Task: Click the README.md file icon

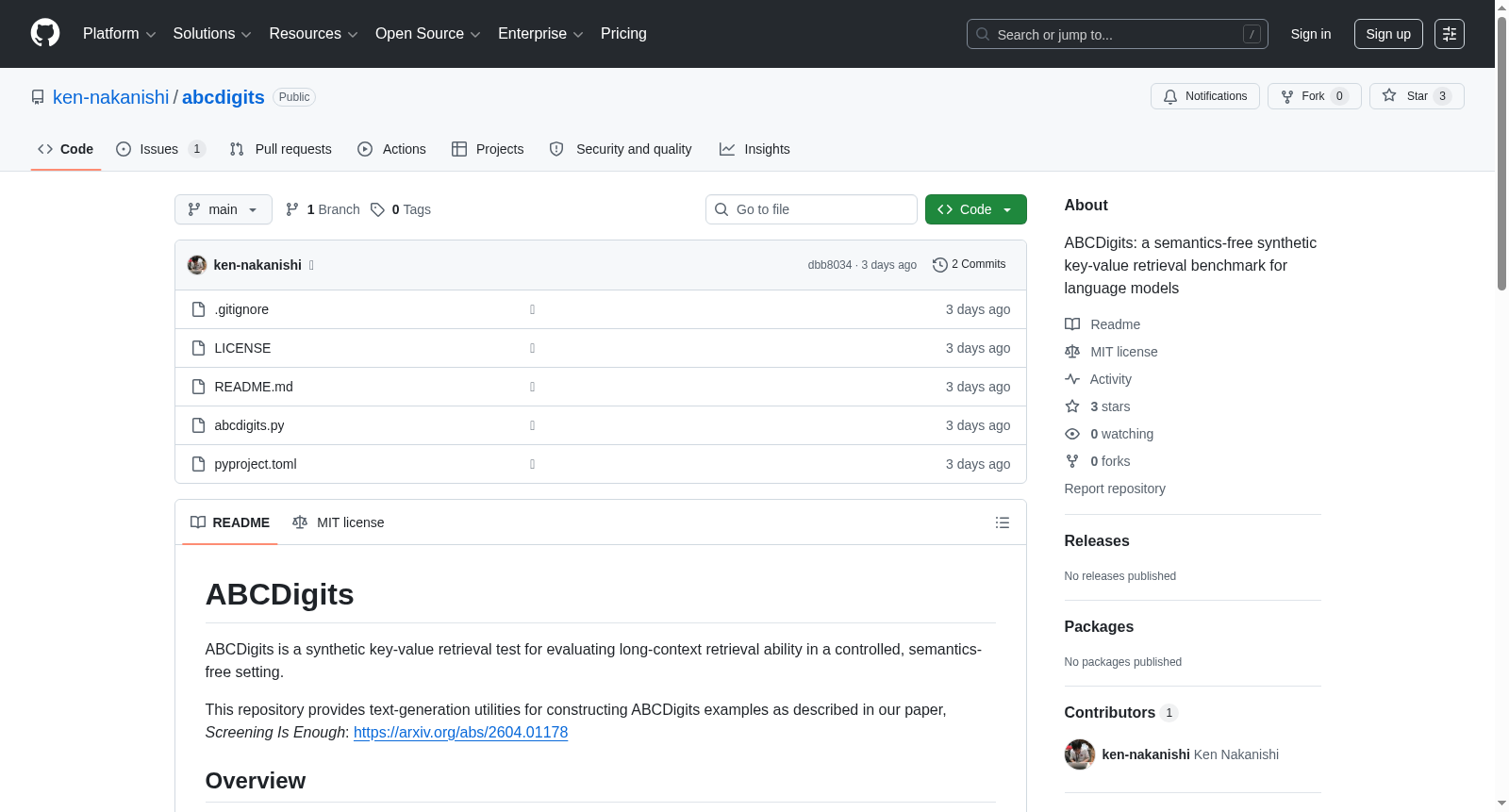Action: pyautogui.click(x=198, y=387)
